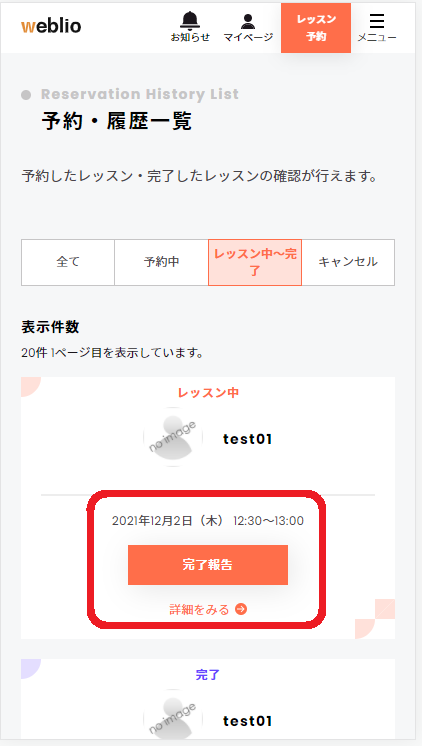Viewport: 422px width, 746px height.
Task: Click first test01 tutor name
Action: [x=247, y=439]
